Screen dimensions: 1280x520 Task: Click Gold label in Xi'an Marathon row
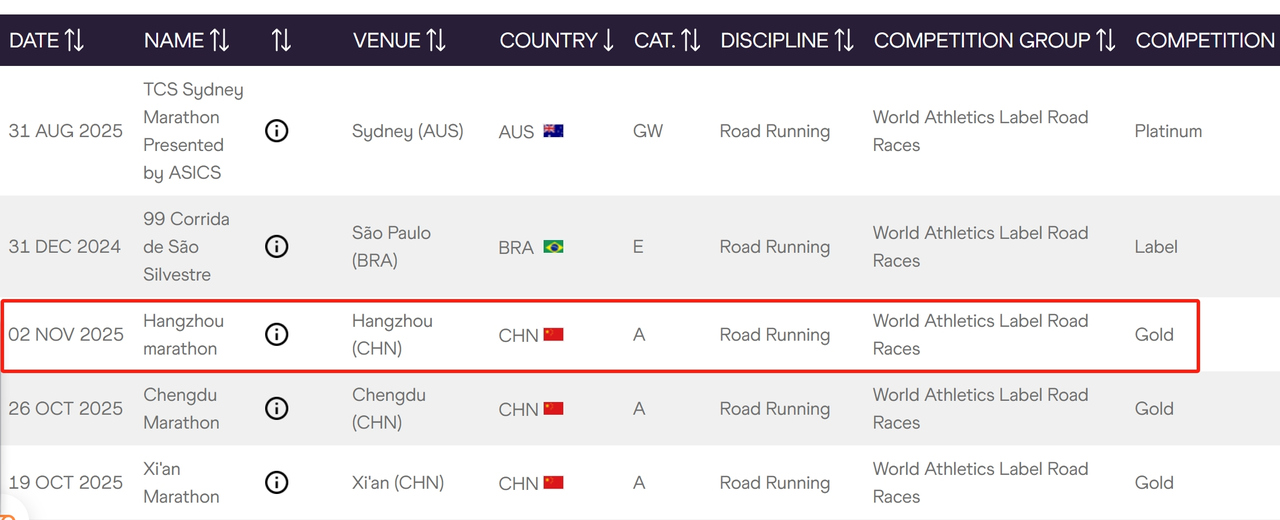[x=1154, y=483]
